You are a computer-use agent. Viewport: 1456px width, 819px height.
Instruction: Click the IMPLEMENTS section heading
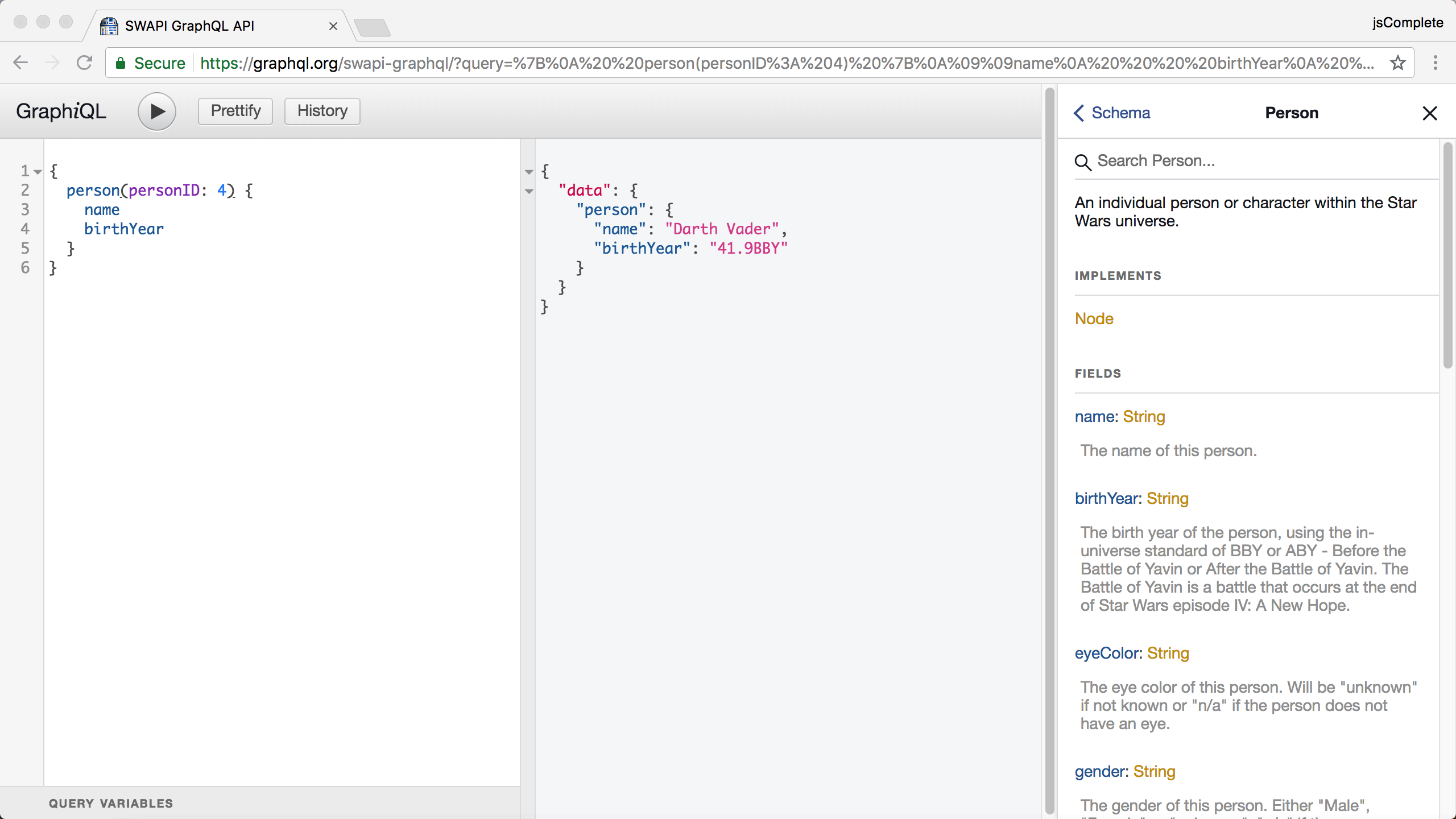1118,276
